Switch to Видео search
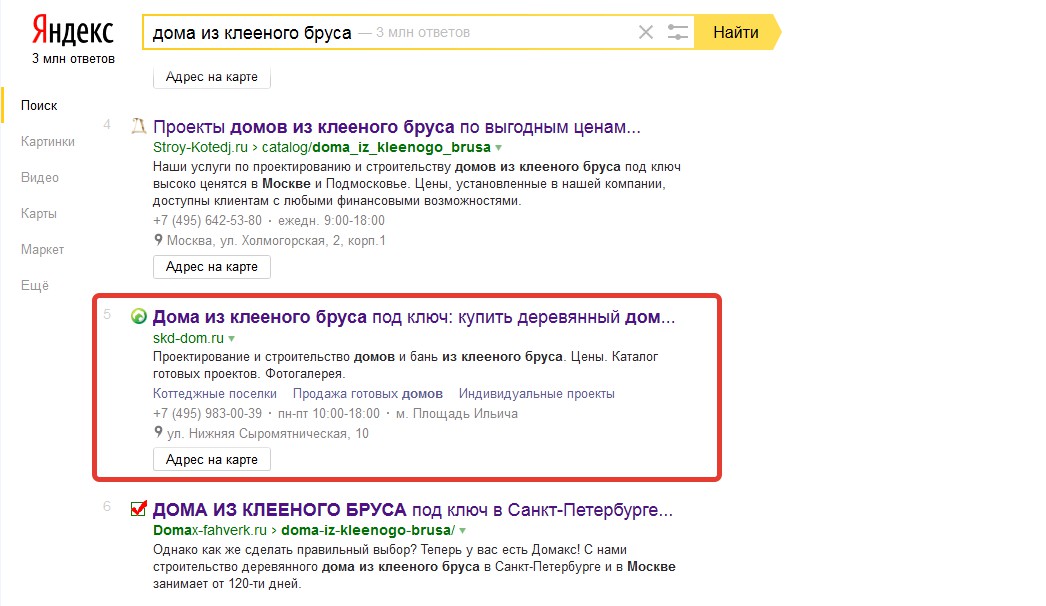The image size is (1046, 606). click(x=39, y=178)
